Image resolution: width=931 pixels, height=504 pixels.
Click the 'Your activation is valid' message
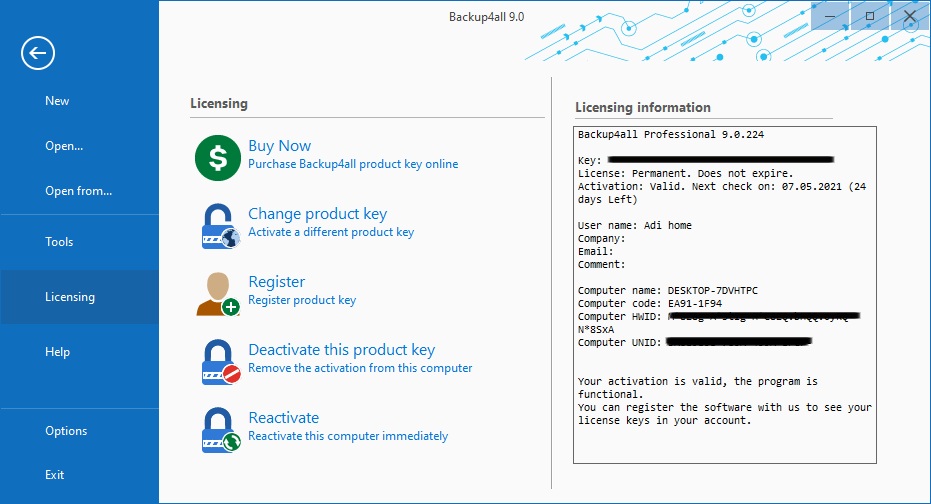coord(698,388)
